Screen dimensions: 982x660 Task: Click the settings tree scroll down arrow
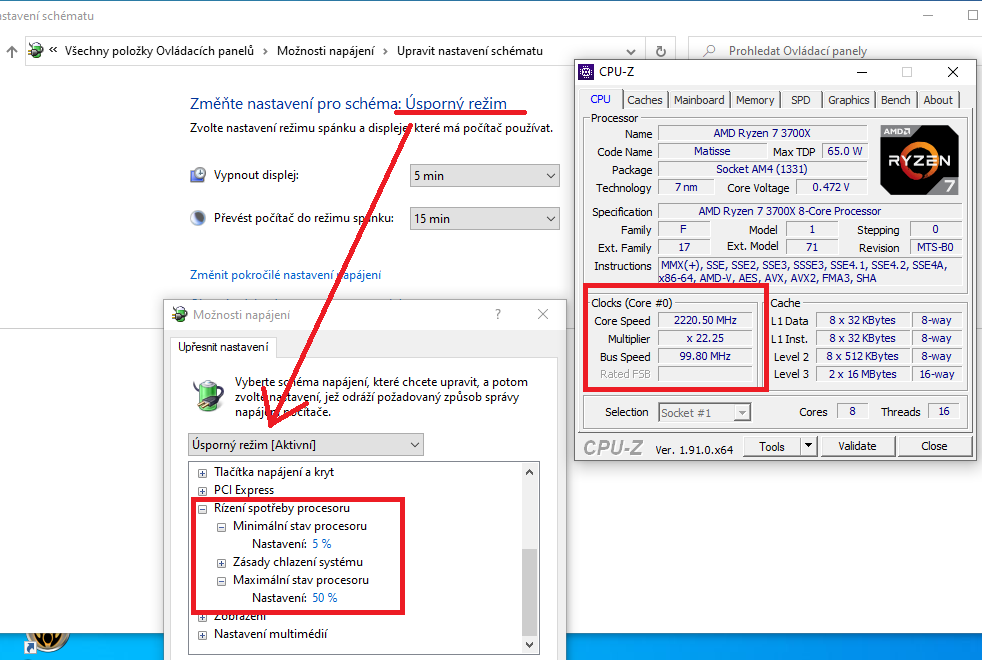coord(529,644)
